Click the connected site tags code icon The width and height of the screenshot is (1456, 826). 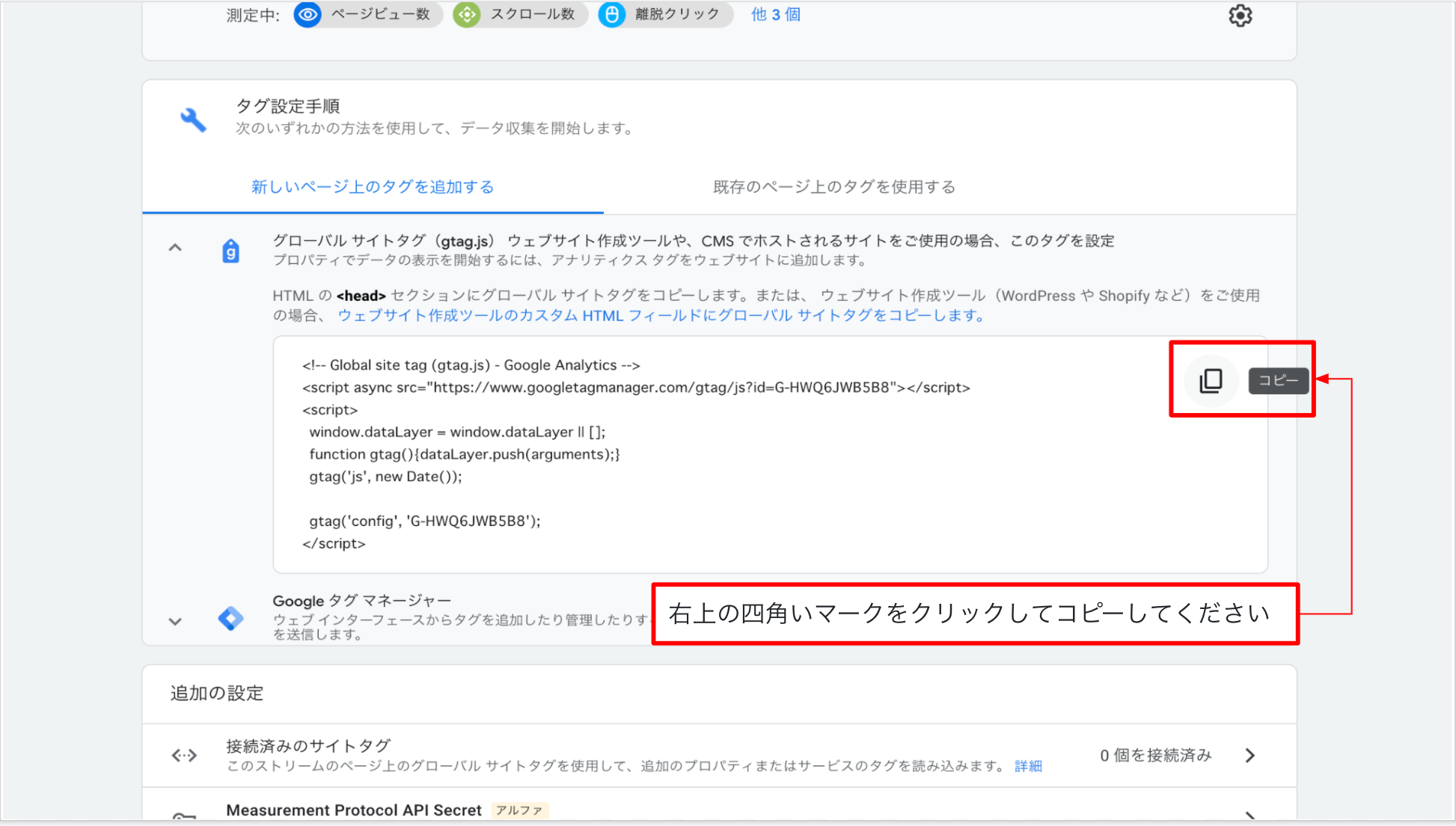[184, 755]
